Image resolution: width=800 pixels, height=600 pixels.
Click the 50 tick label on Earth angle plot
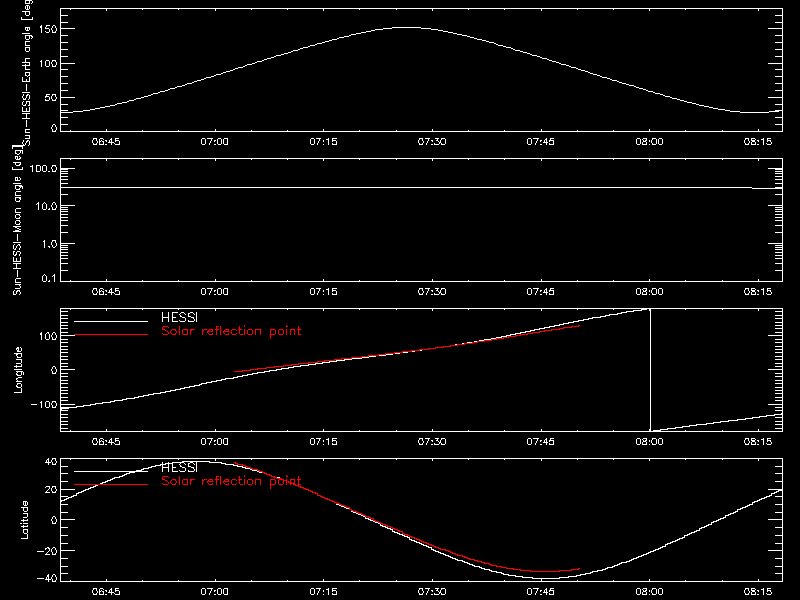51,97
